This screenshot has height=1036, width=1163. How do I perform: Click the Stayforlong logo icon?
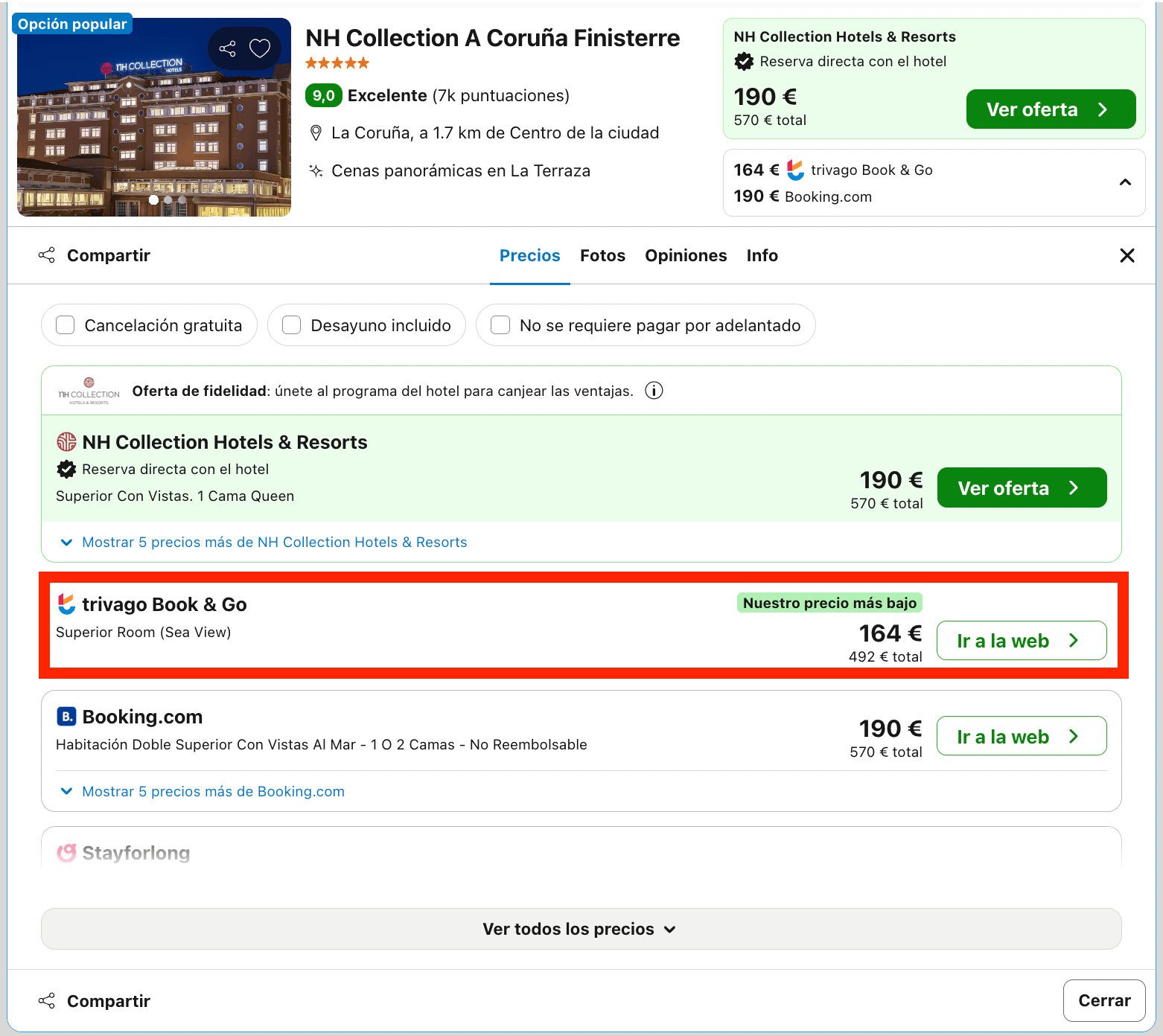(66, 853)
